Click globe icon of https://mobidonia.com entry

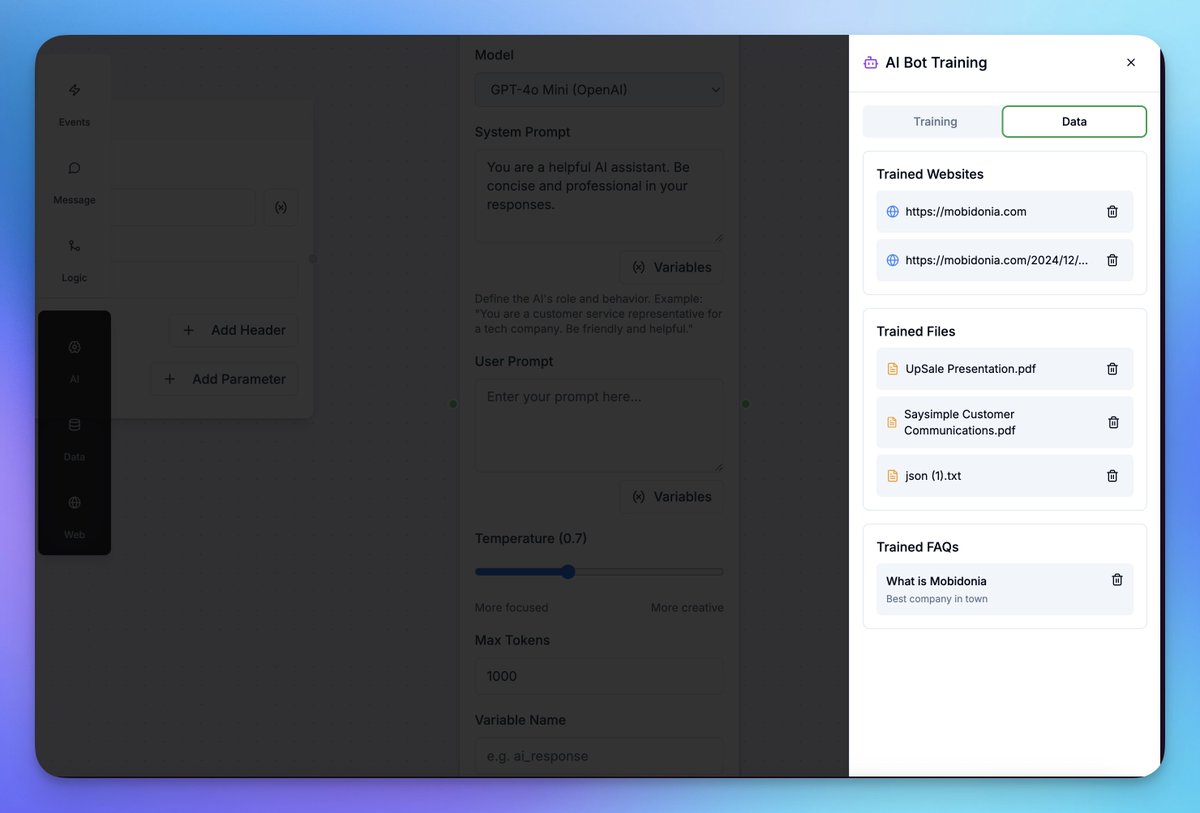tap(893, 212)
